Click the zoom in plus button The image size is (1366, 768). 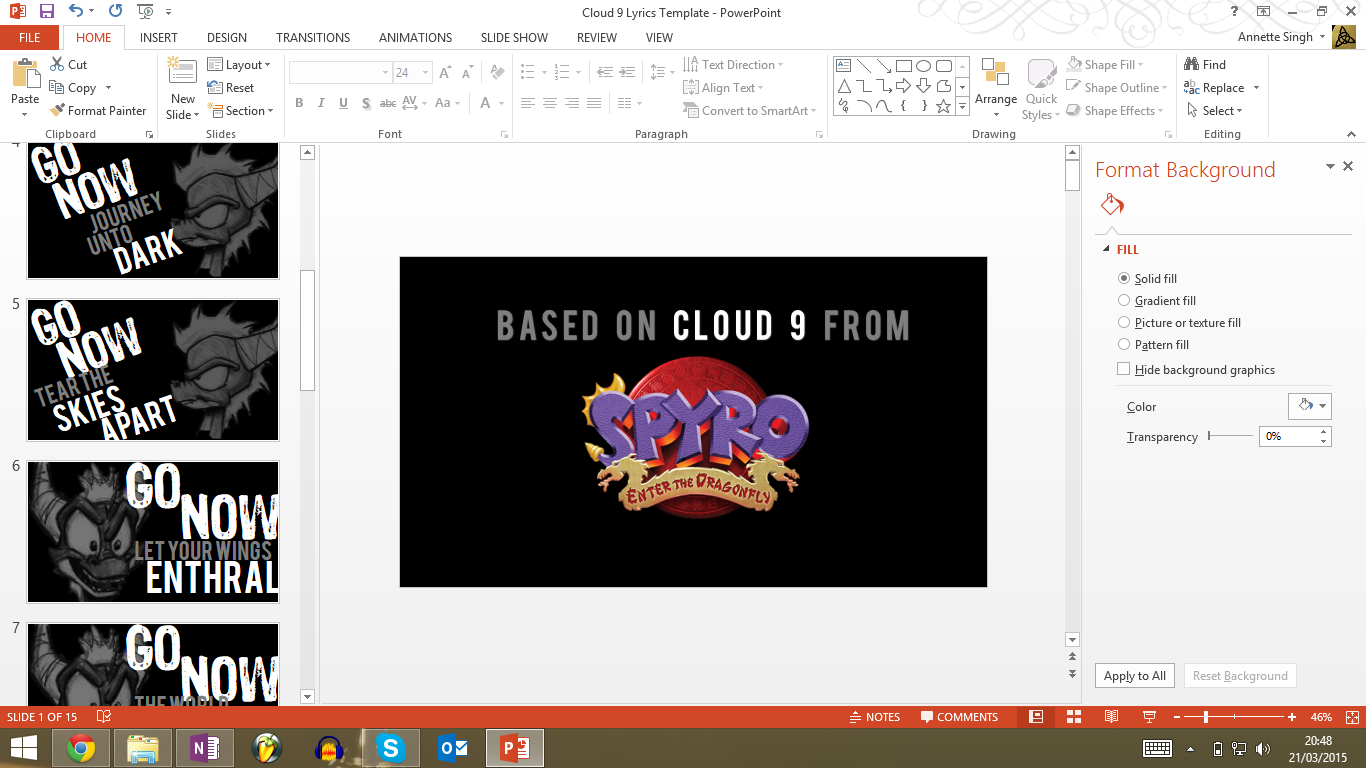click(x=1292, y=717)
